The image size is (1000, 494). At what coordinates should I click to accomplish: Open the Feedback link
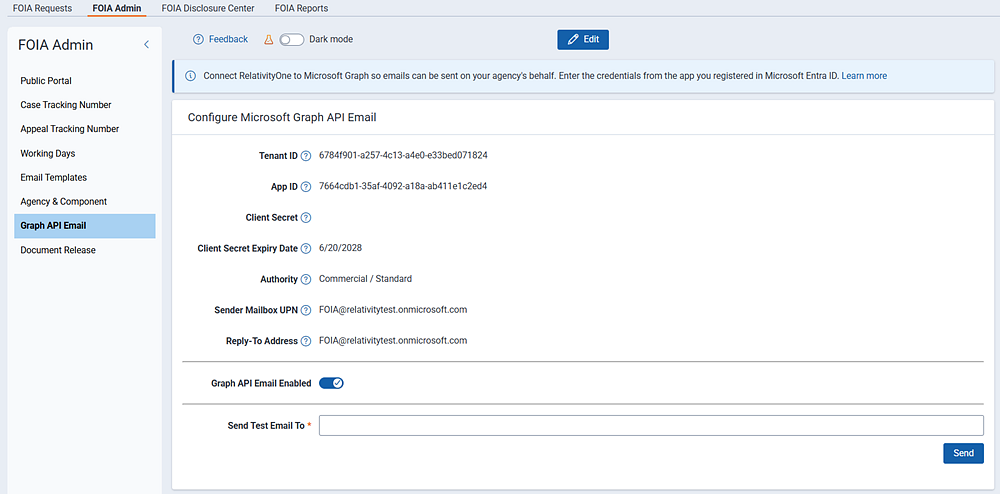tap(228, 40)
